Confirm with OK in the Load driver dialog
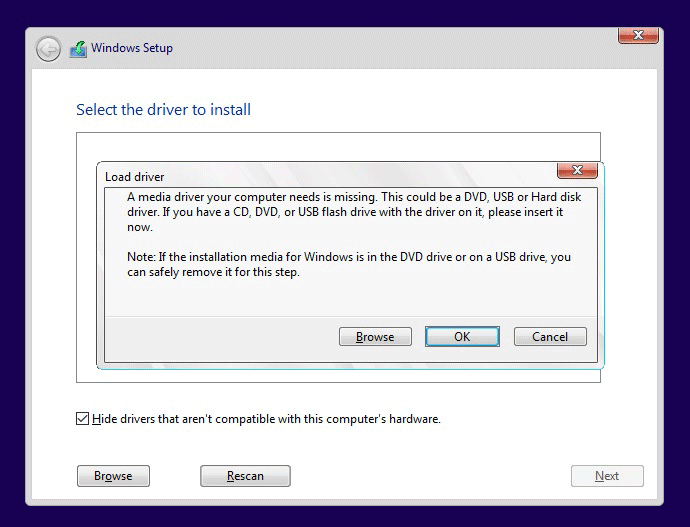This screenshot has height=527, width=690. coord(462,337)
